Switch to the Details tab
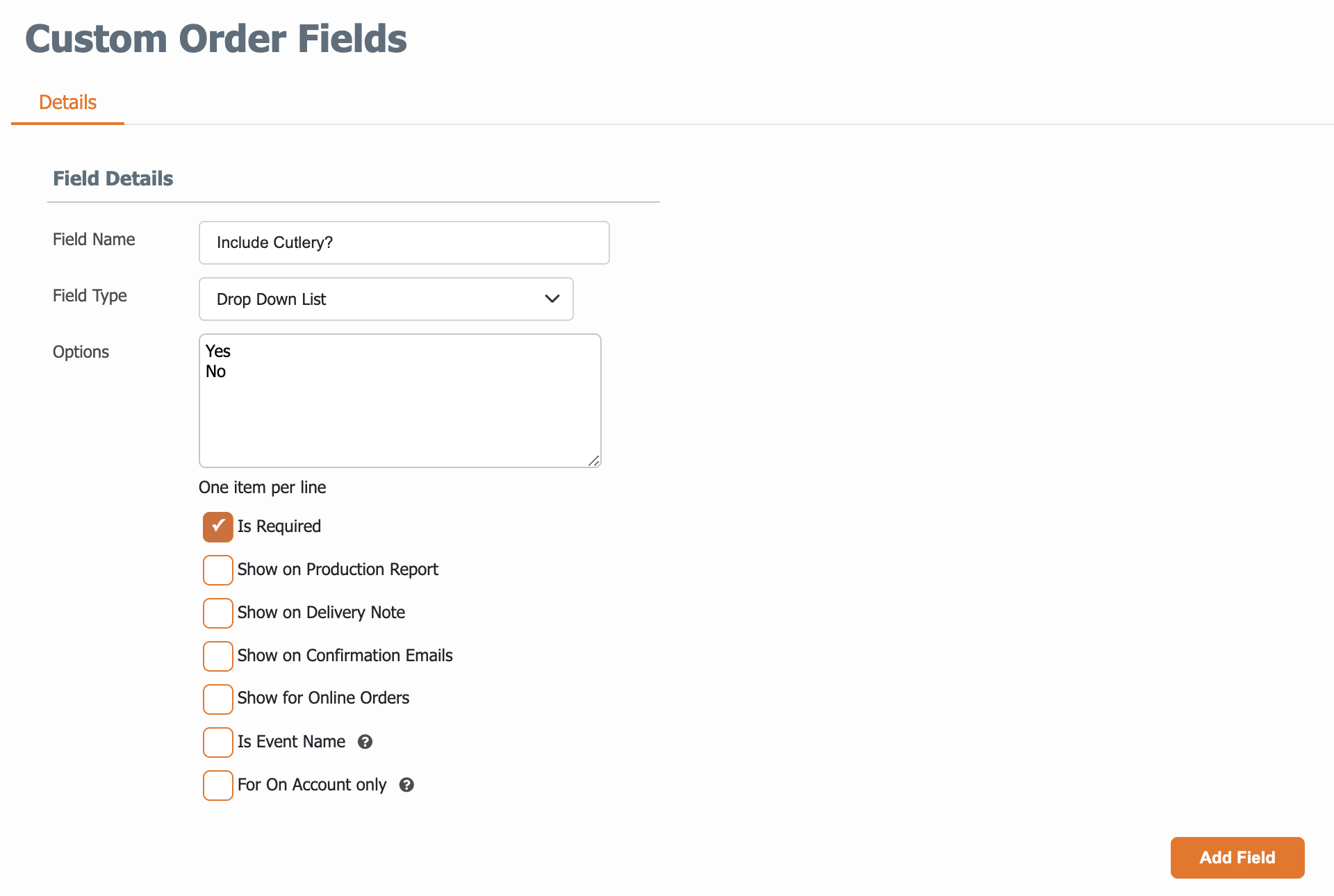The image size is (1334, 896). pos(67,103)
